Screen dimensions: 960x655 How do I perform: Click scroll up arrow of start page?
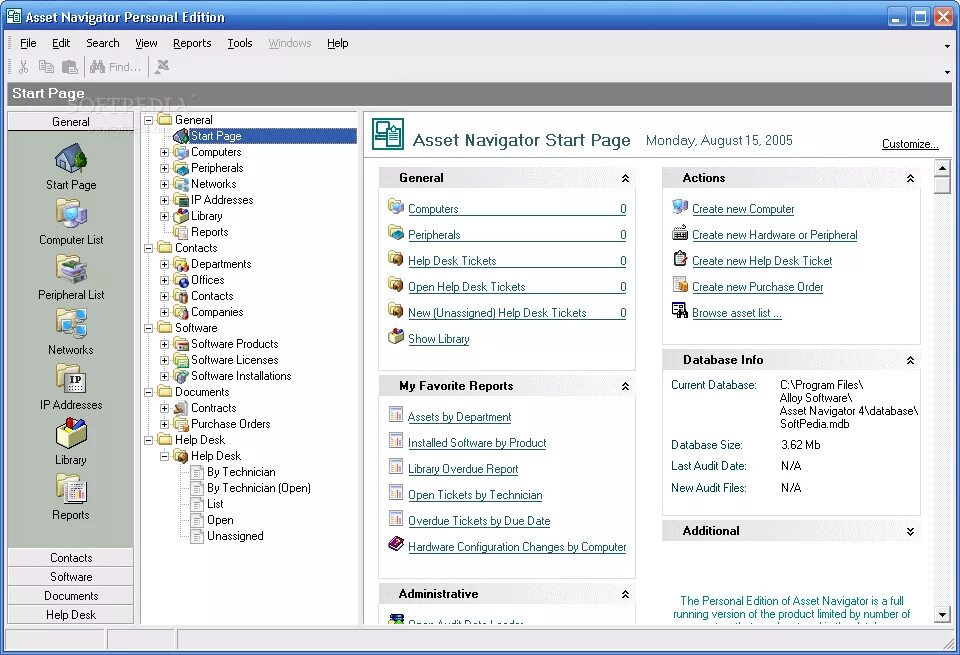pos(942,167)
